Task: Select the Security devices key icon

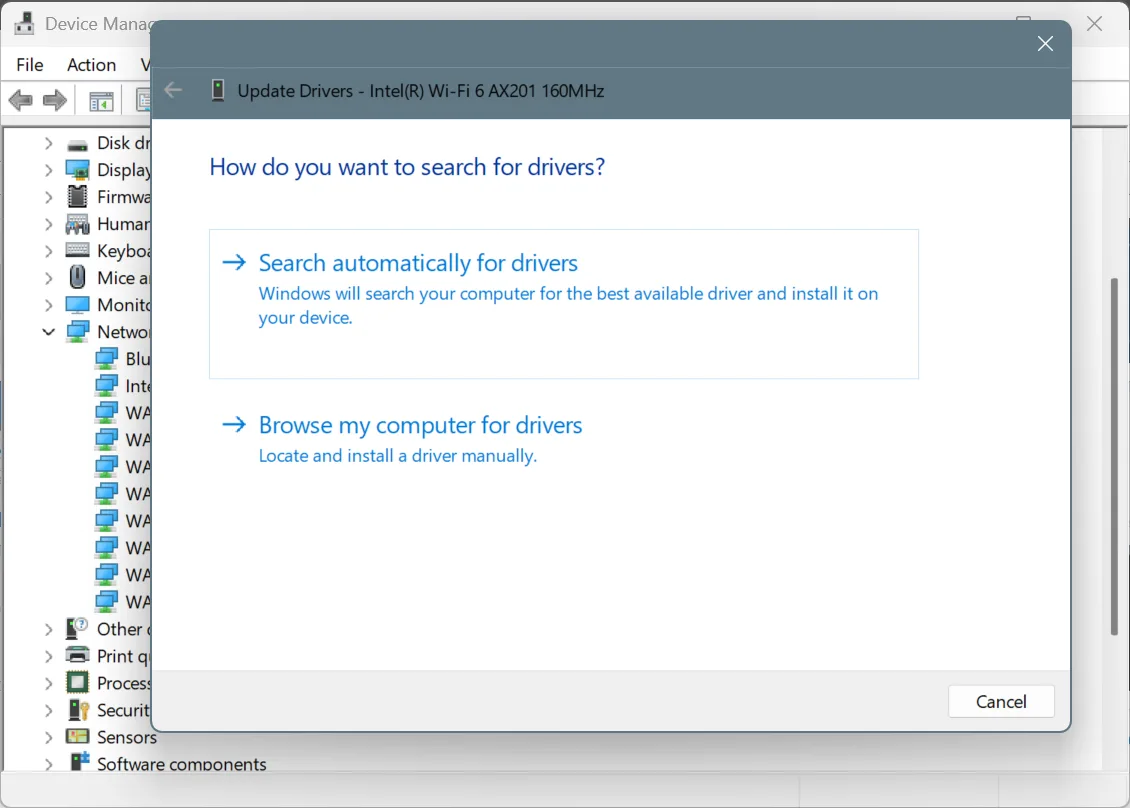Action: click(78, 710)
